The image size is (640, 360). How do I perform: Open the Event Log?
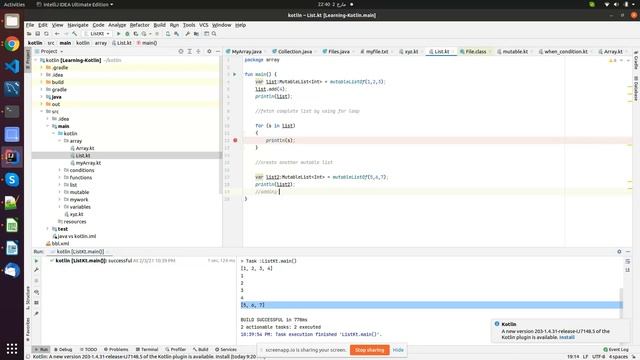point(616,349)
